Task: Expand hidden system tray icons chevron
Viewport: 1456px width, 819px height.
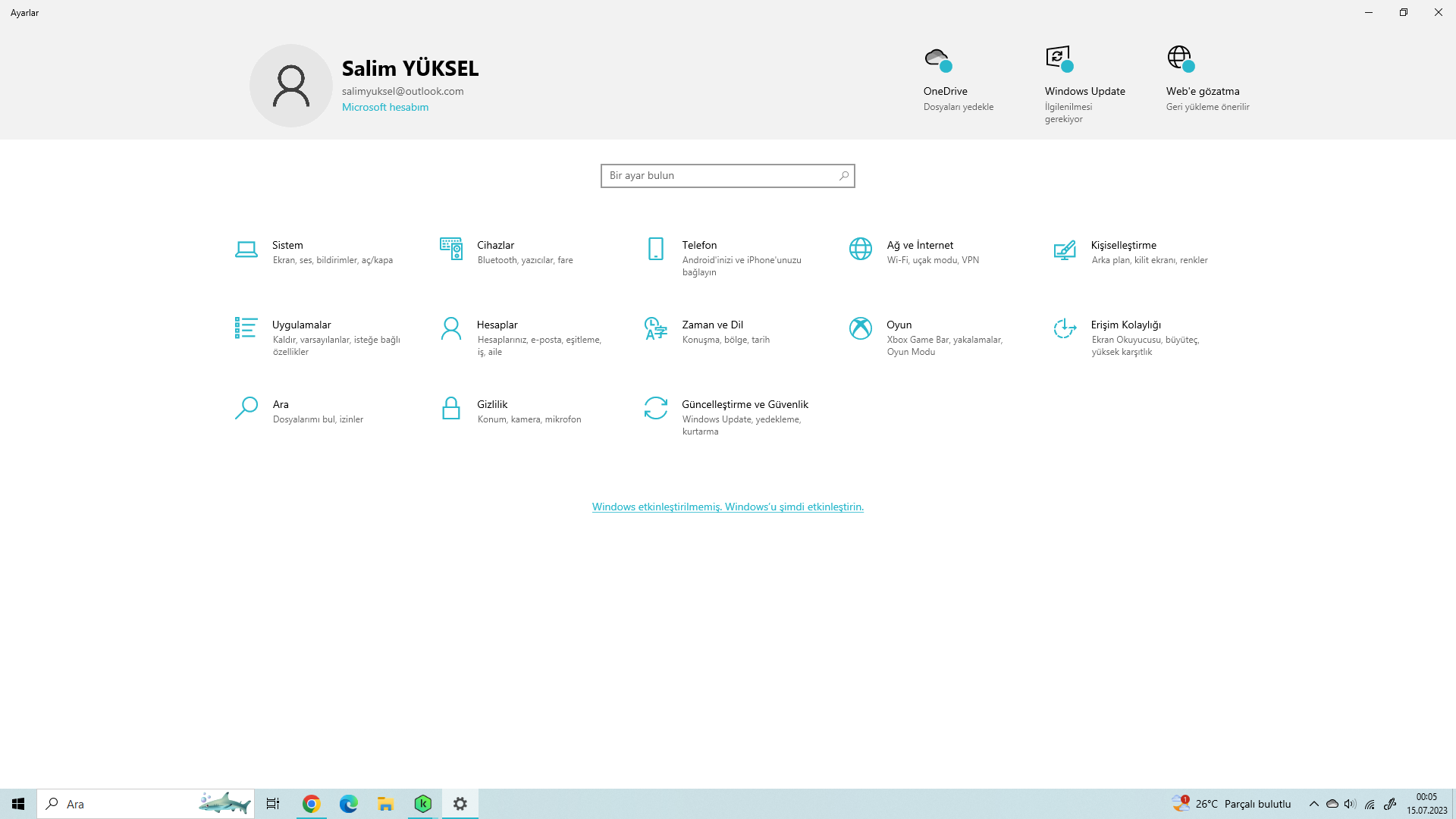Action: click(x=1314, y=804)
